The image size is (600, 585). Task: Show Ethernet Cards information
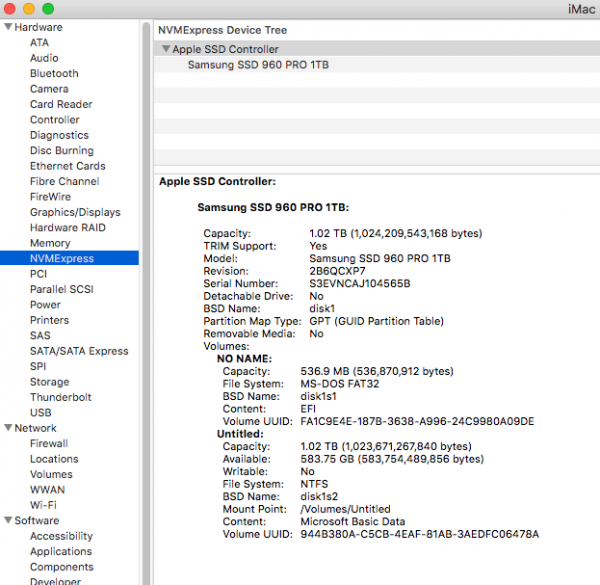(68, 166)
